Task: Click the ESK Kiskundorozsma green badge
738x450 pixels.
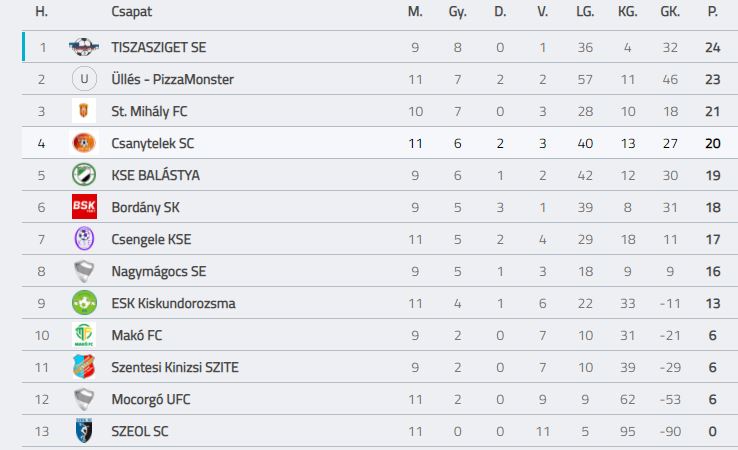Action: click(84, 303)
